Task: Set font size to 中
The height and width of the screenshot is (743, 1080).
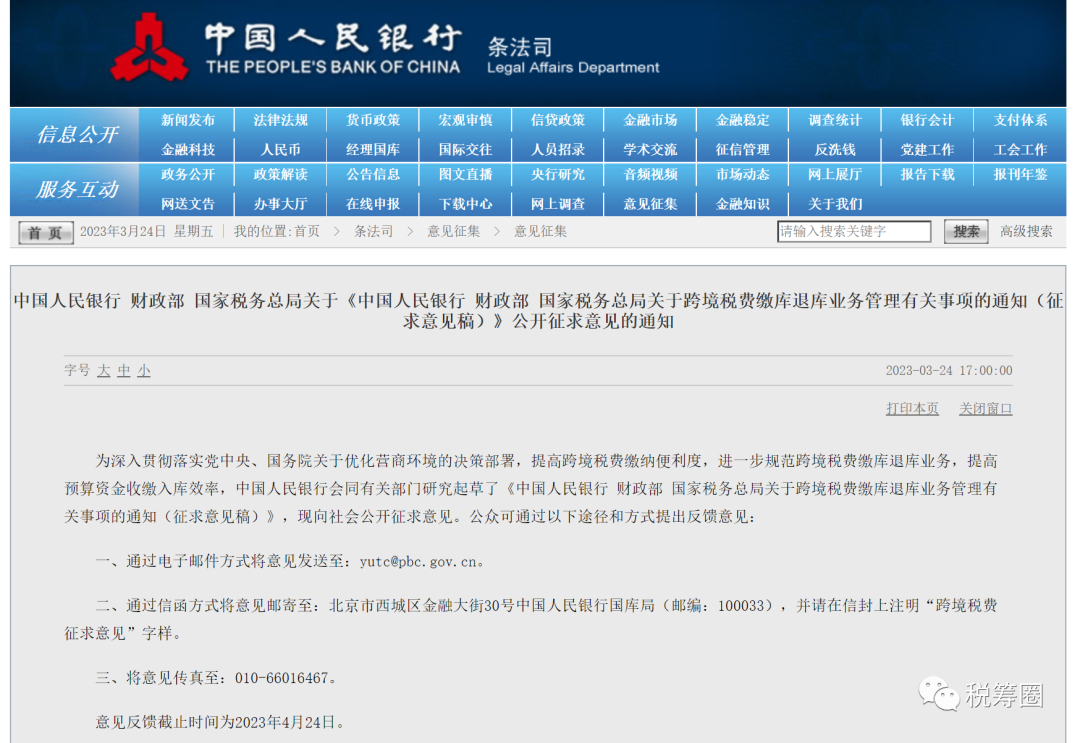Action: pos(124,370)
